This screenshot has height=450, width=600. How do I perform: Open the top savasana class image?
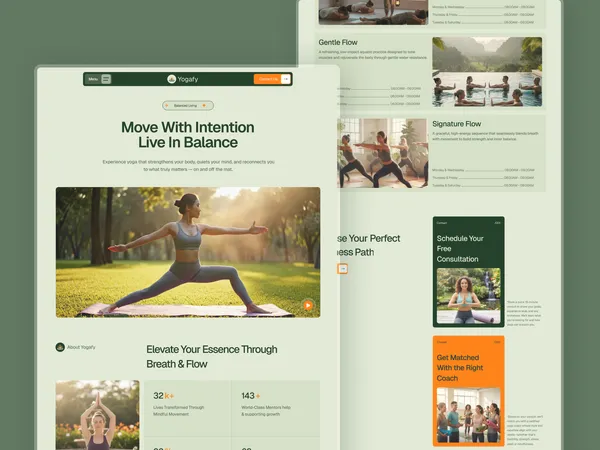point(373,12)
